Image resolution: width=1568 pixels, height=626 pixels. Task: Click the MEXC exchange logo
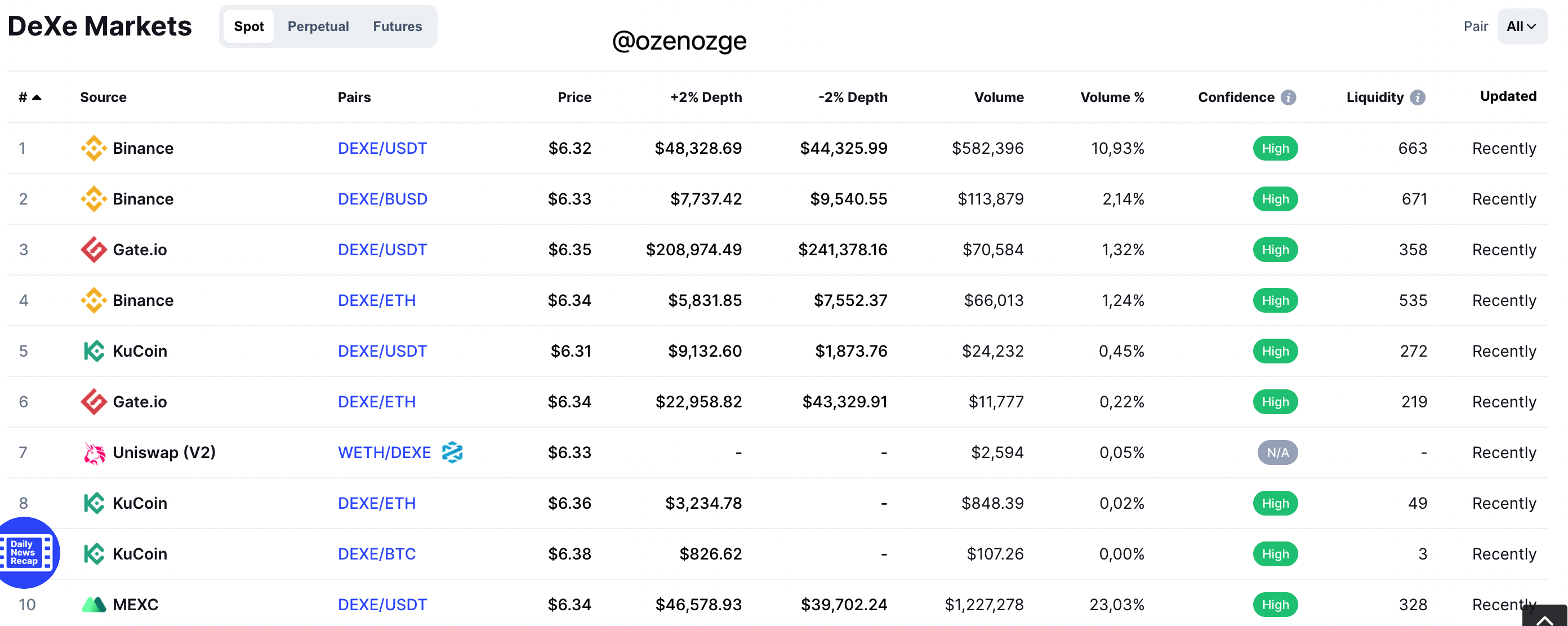click(93, 605)
